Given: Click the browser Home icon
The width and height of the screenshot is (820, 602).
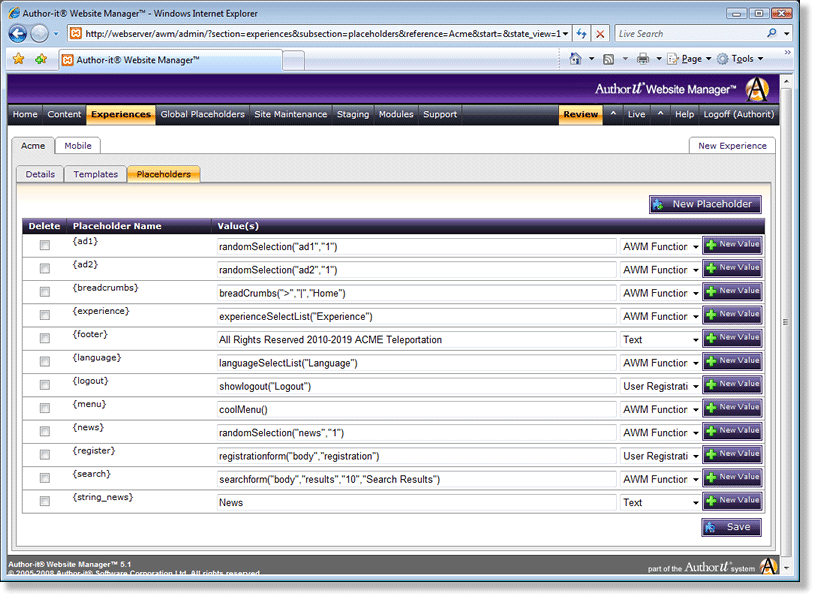Looking at the screenshot, I should click(575, 59).
